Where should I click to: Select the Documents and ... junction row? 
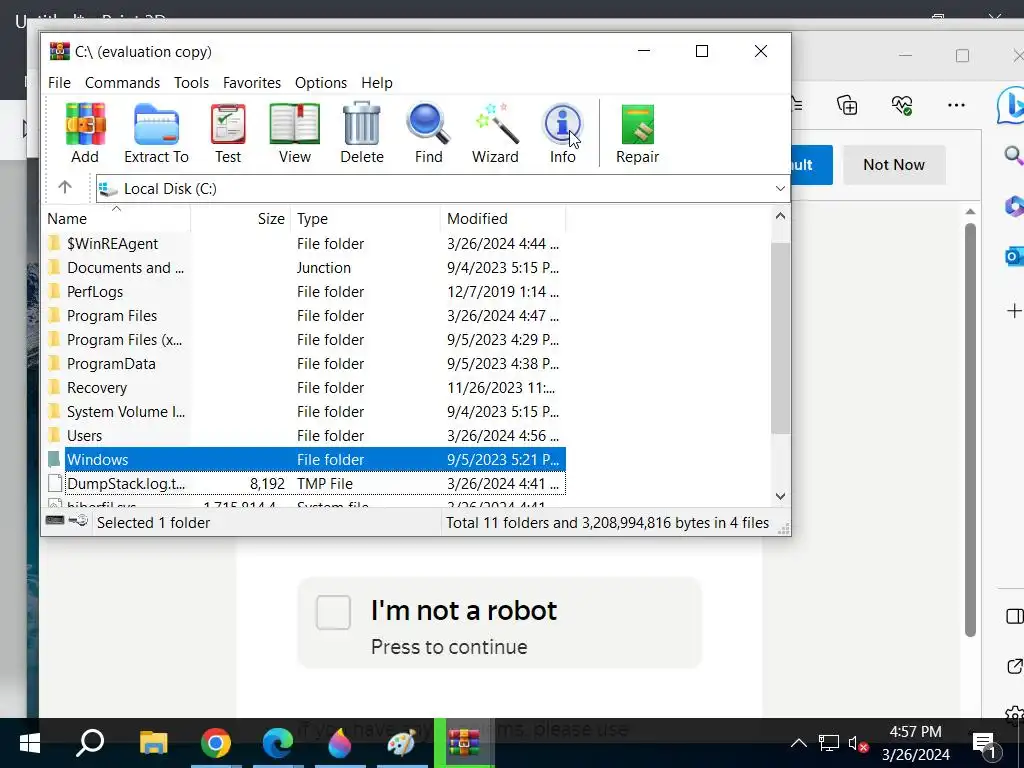click(x=306, y=268)
